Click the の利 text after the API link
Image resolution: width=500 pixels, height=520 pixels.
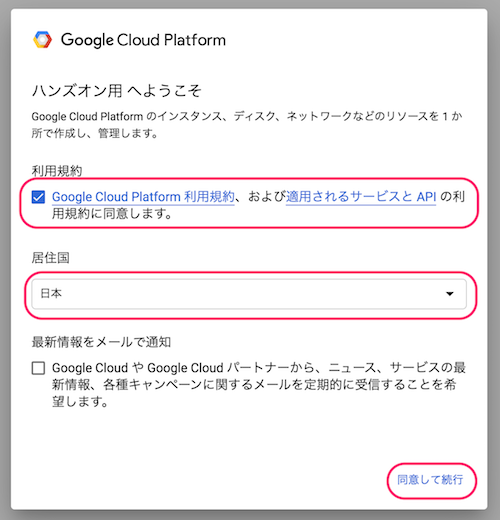[x=453, y=197]
